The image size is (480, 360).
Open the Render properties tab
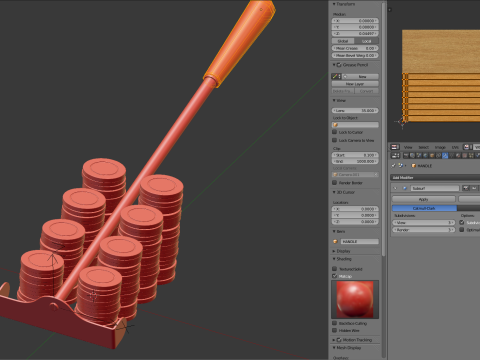click(x=406, y=156)
